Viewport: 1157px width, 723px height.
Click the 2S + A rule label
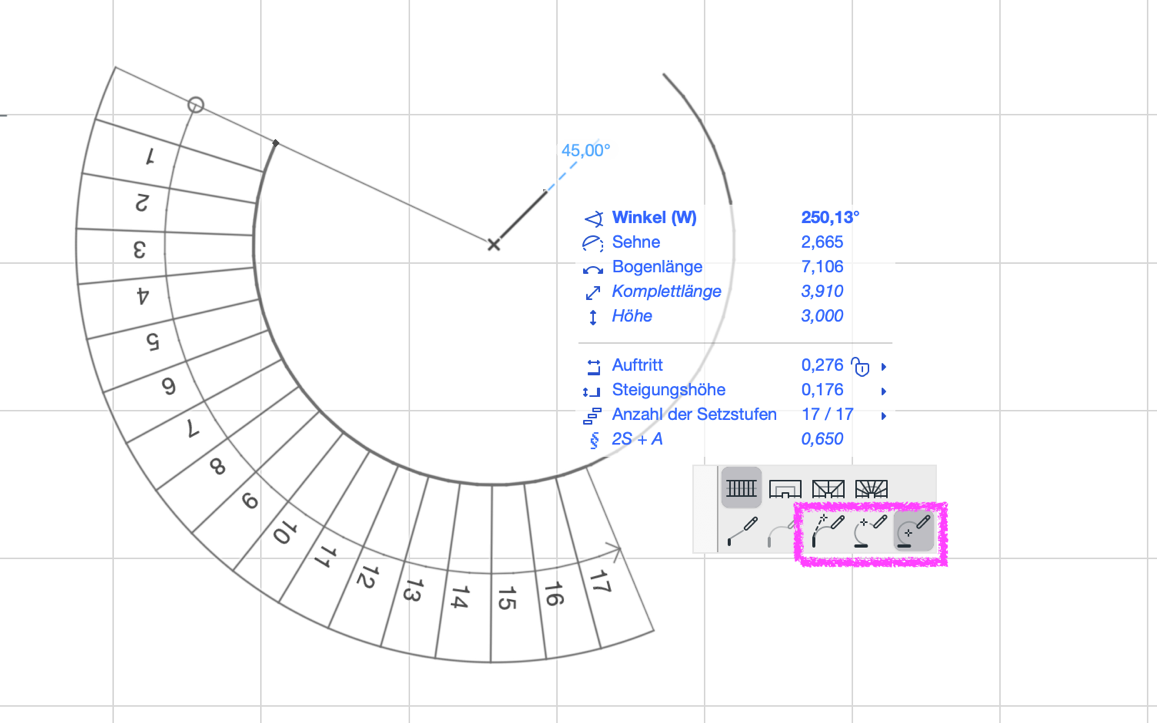click(637, 439)
